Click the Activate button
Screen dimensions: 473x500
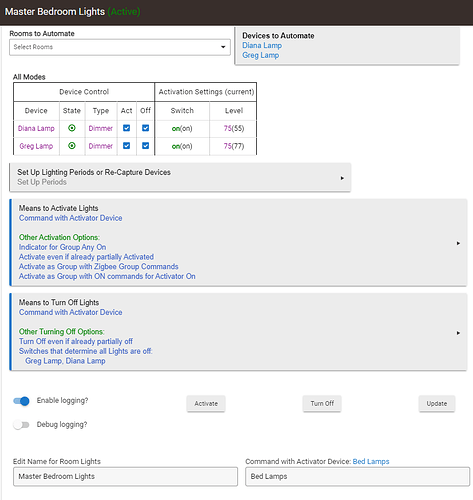pyautogui.click(x=206, y=403)
